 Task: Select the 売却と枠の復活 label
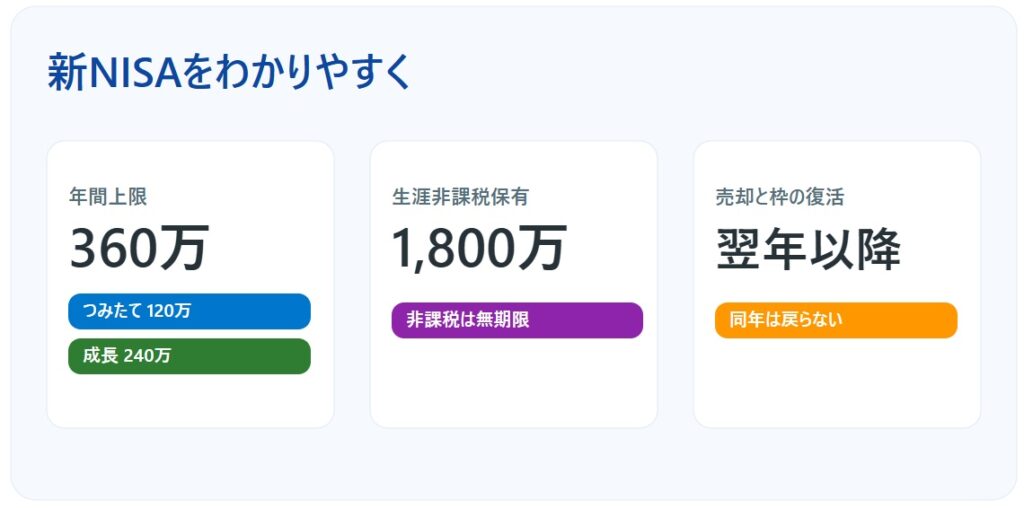pyautogui.click(x=780, y=197)
